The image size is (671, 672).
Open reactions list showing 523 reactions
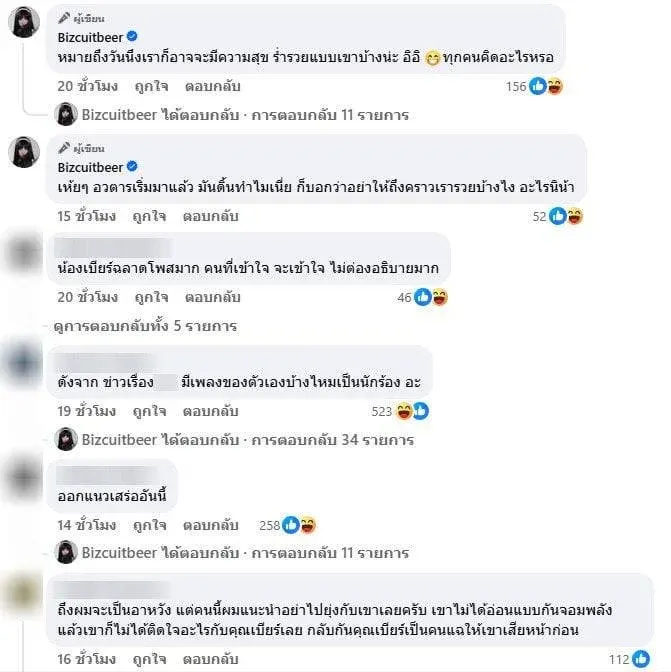click(400, 411)
